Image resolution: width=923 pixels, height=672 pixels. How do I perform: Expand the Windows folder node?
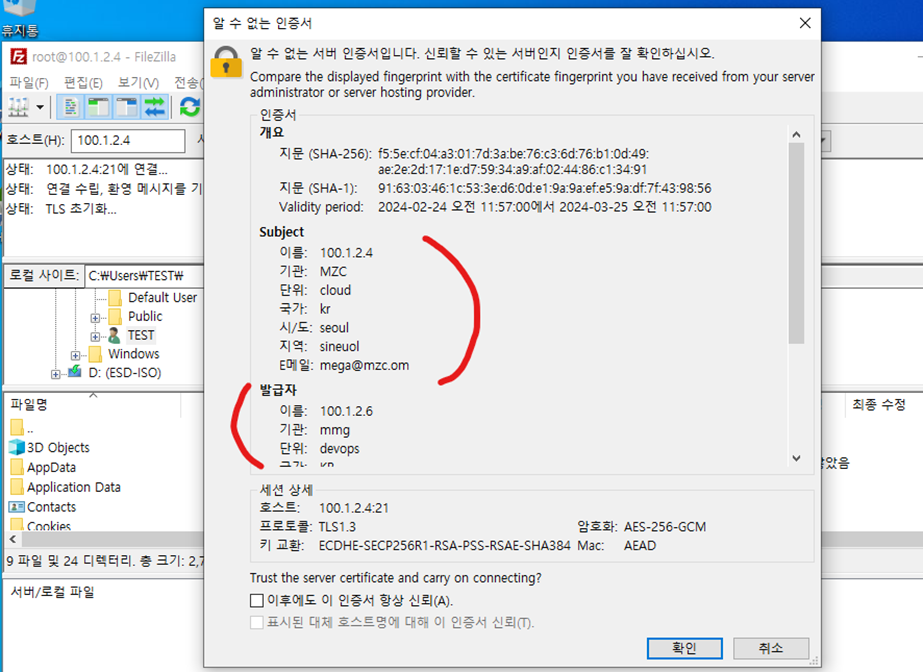tap(75, 355)
